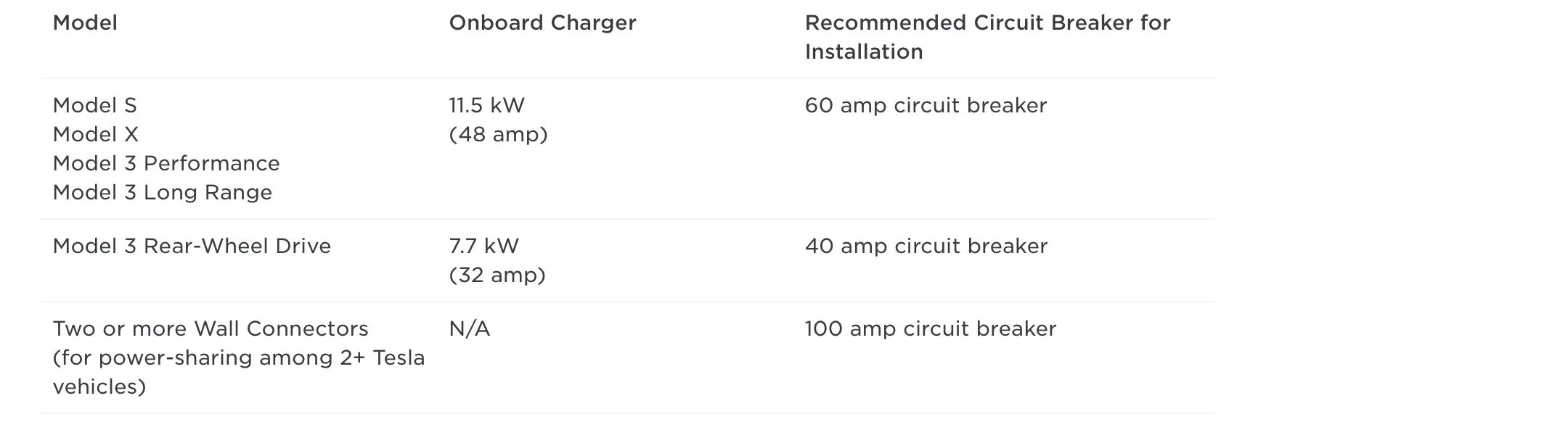Click the "Model 3 Performance" entry
This screenshot has height=422, width=1568.
(x=166, y=164)
